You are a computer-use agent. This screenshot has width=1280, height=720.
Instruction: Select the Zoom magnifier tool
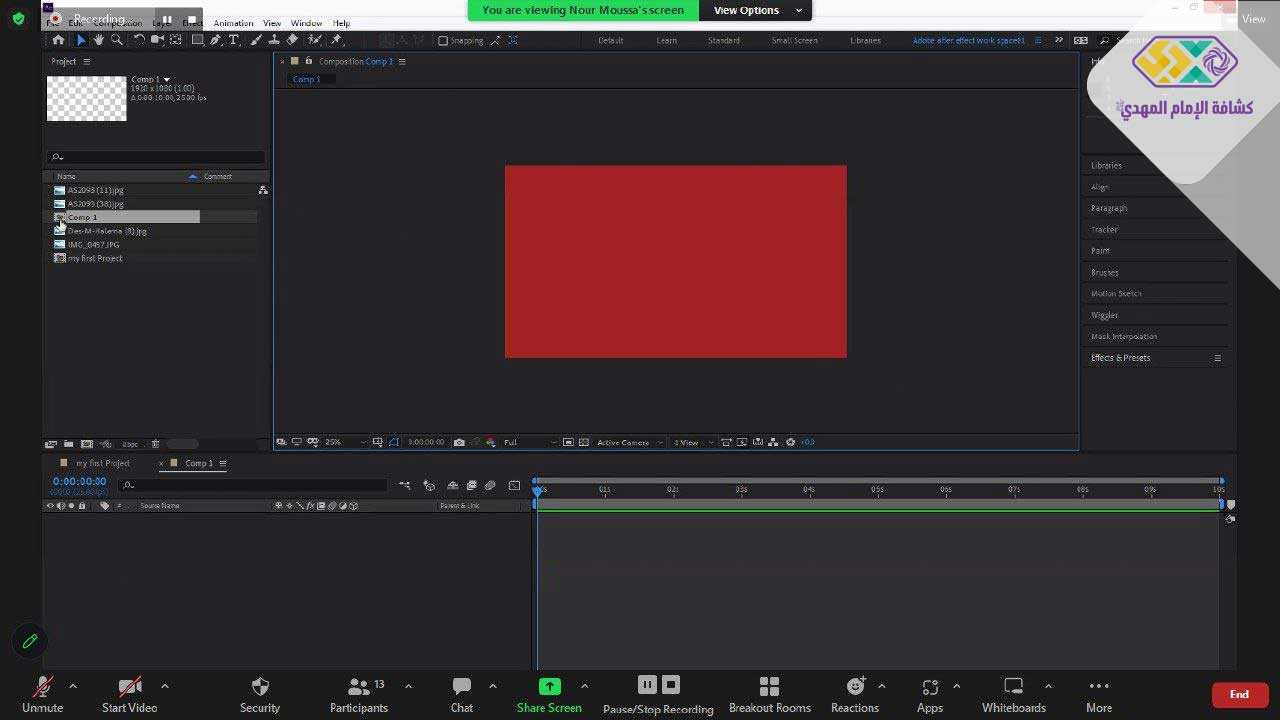coord(117,40)
